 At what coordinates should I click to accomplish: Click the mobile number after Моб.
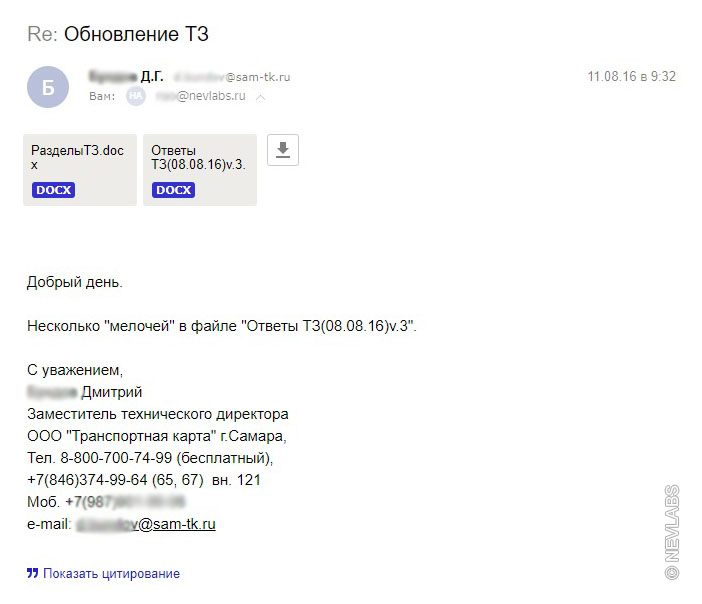click(125, 502)
